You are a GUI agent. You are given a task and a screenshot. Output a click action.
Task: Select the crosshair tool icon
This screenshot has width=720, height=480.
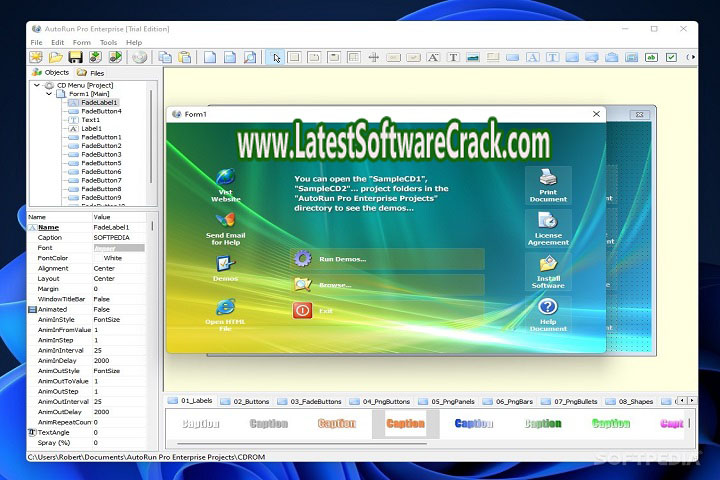374,57
